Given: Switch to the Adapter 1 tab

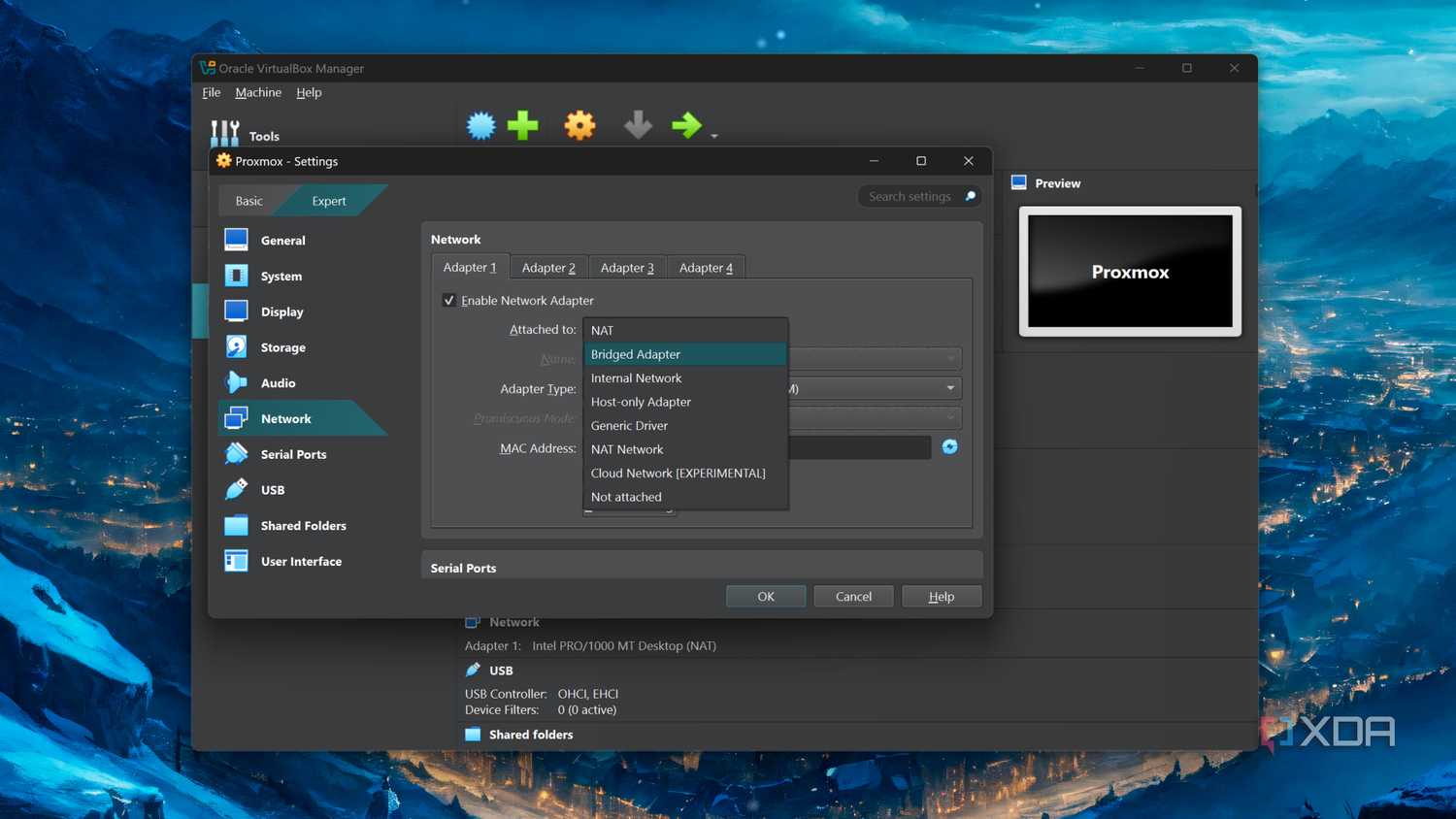Looking at the screenshot, I should pos(470,267).
